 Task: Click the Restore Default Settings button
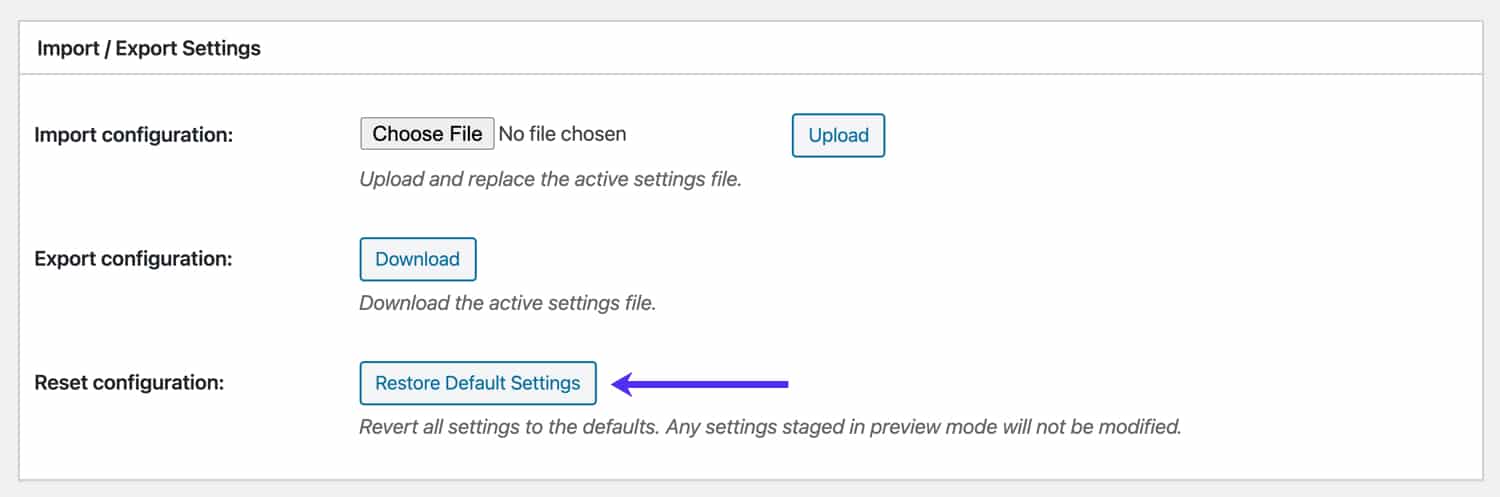coord(477,383)
